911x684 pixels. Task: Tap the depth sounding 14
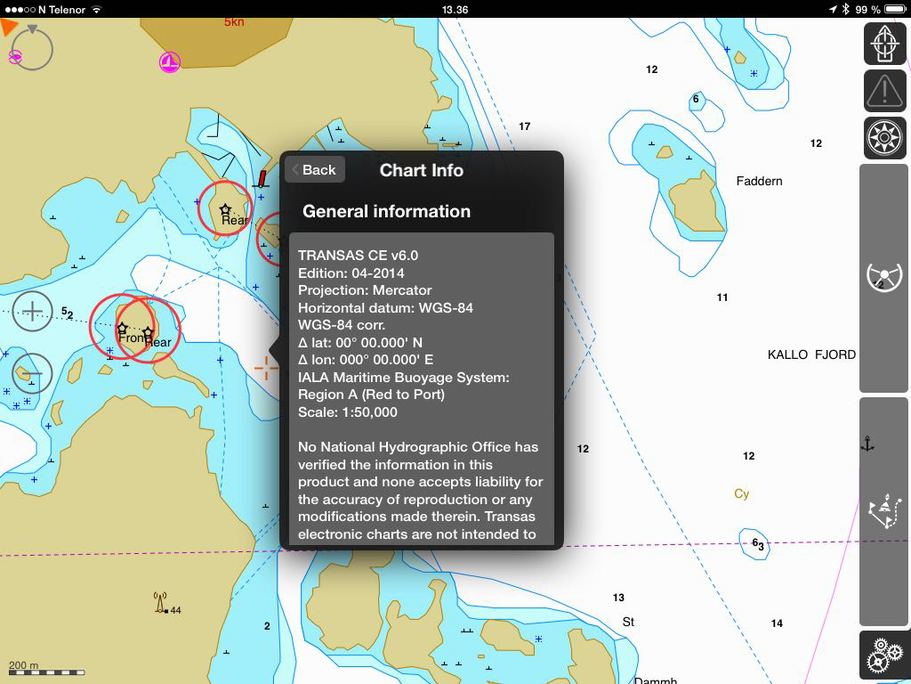(777, 624)
